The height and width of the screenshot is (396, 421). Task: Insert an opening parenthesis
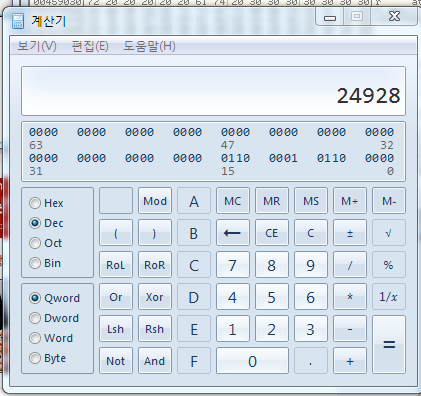tap(116, 233)
